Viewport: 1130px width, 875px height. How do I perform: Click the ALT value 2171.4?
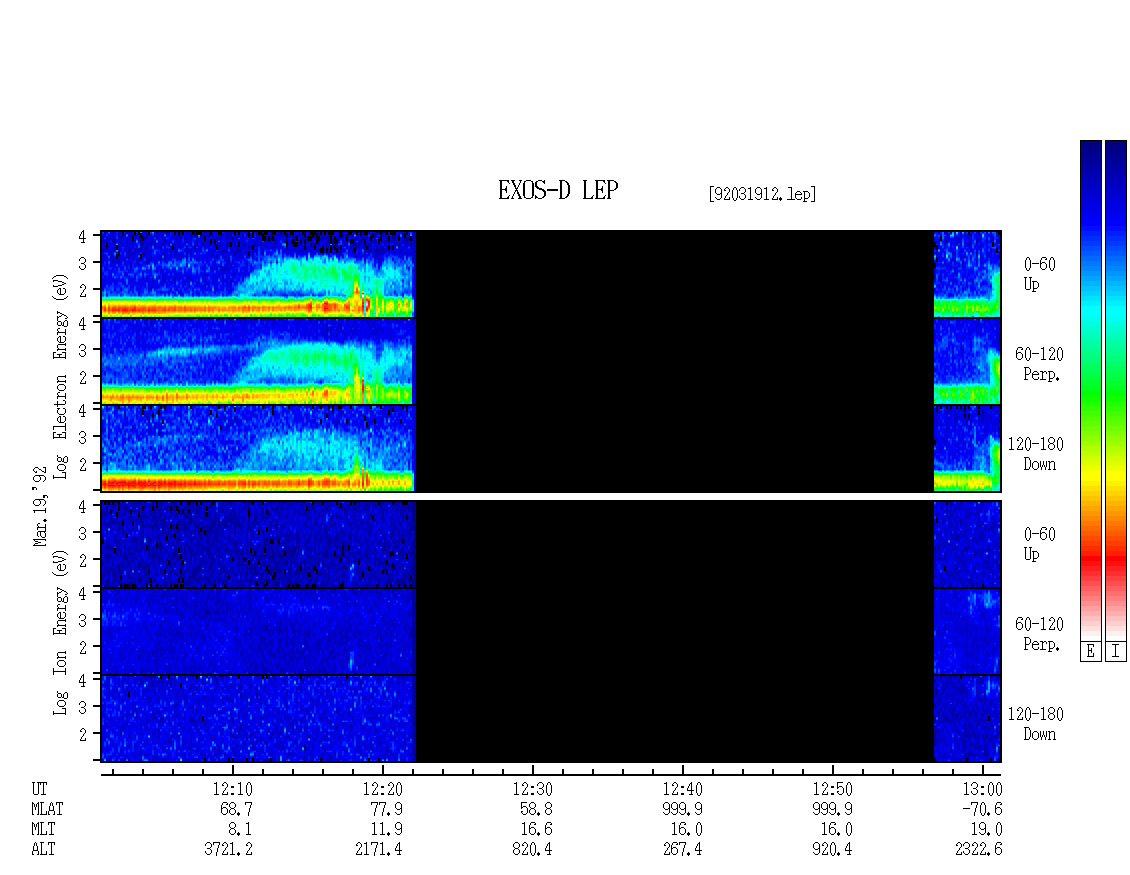click(x=378, y=850)
